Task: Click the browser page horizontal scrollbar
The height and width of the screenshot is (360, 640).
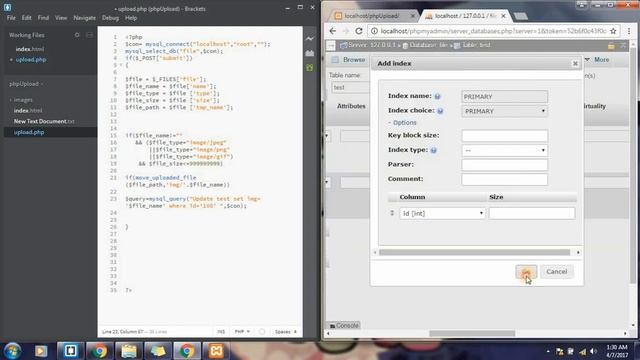Action: click(x=472, y=333)
